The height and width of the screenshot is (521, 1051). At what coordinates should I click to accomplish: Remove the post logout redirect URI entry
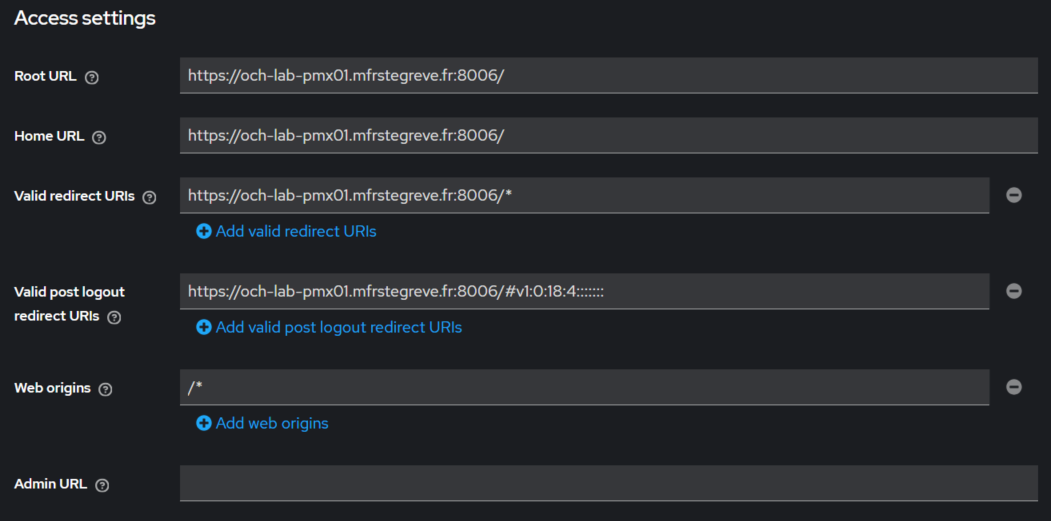[x=1013, y=291]
